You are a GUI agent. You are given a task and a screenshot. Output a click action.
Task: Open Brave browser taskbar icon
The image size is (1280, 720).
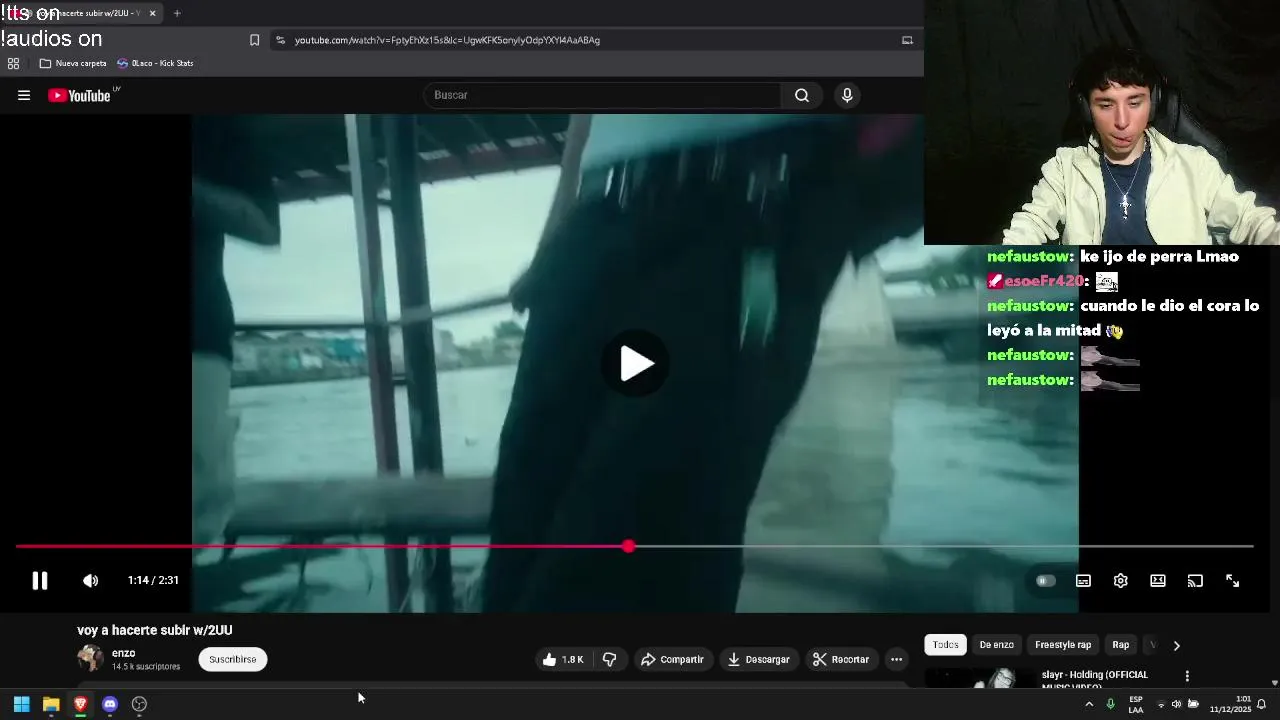(80, 704)
